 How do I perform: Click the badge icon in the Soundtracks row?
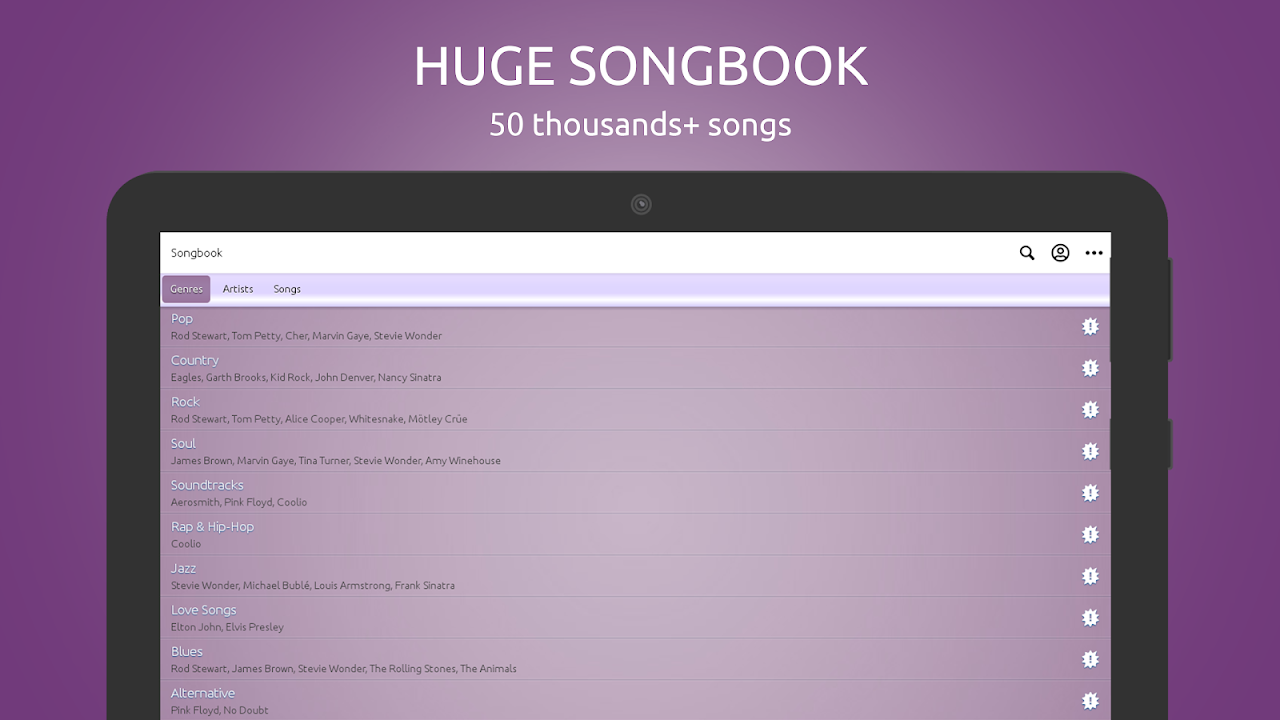click(1090, 493)
